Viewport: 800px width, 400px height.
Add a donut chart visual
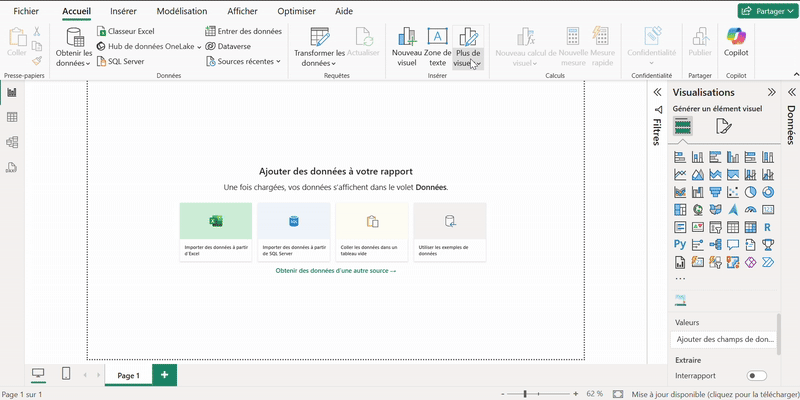click(x=767, y=192)
